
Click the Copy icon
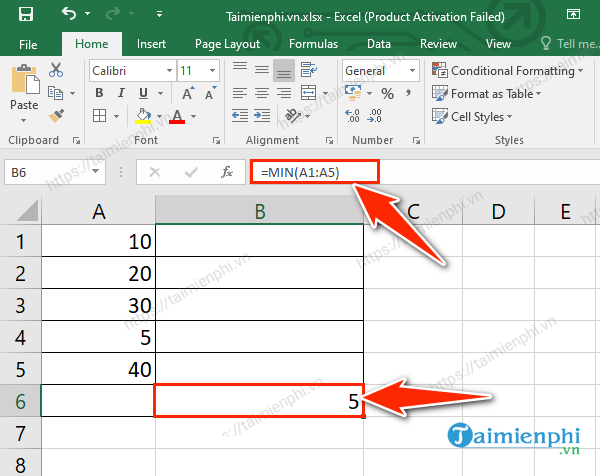click(x=55, y=93)
